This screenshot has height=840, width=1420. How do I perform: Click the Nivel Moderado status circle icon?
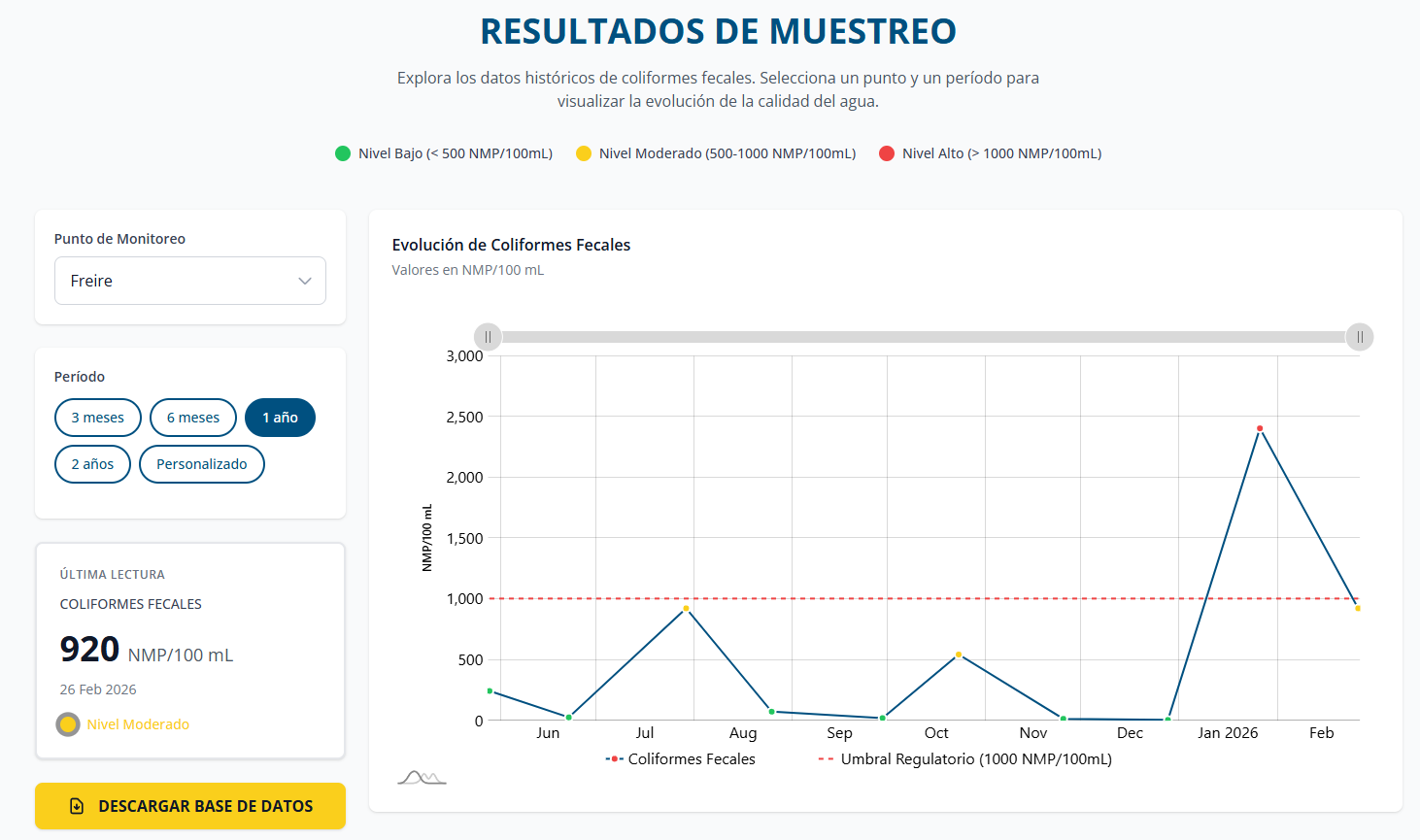[x=68, y=724]
